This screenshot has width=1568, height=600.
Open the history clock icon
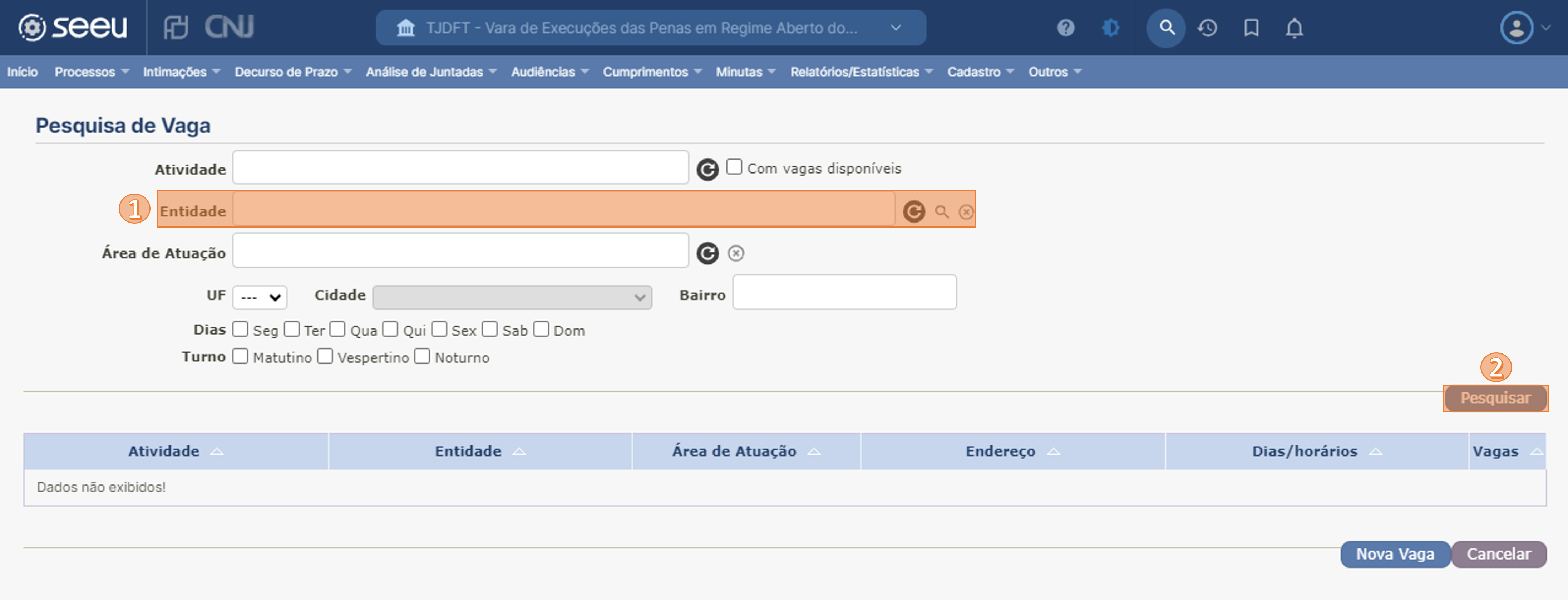coord(1207,28)
